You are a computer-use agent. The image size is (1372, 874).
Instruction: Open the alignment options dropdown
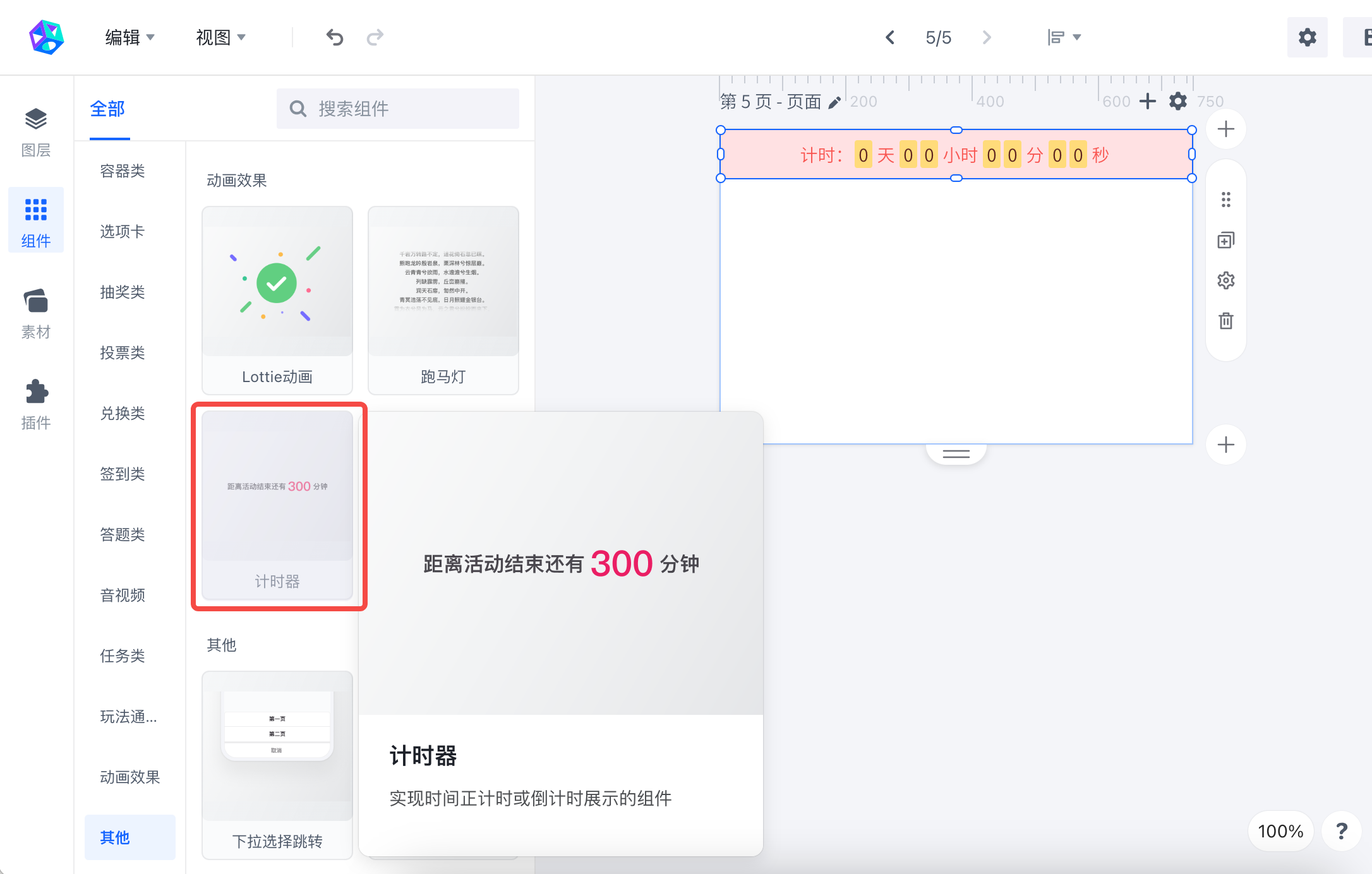coord(1064,38)
